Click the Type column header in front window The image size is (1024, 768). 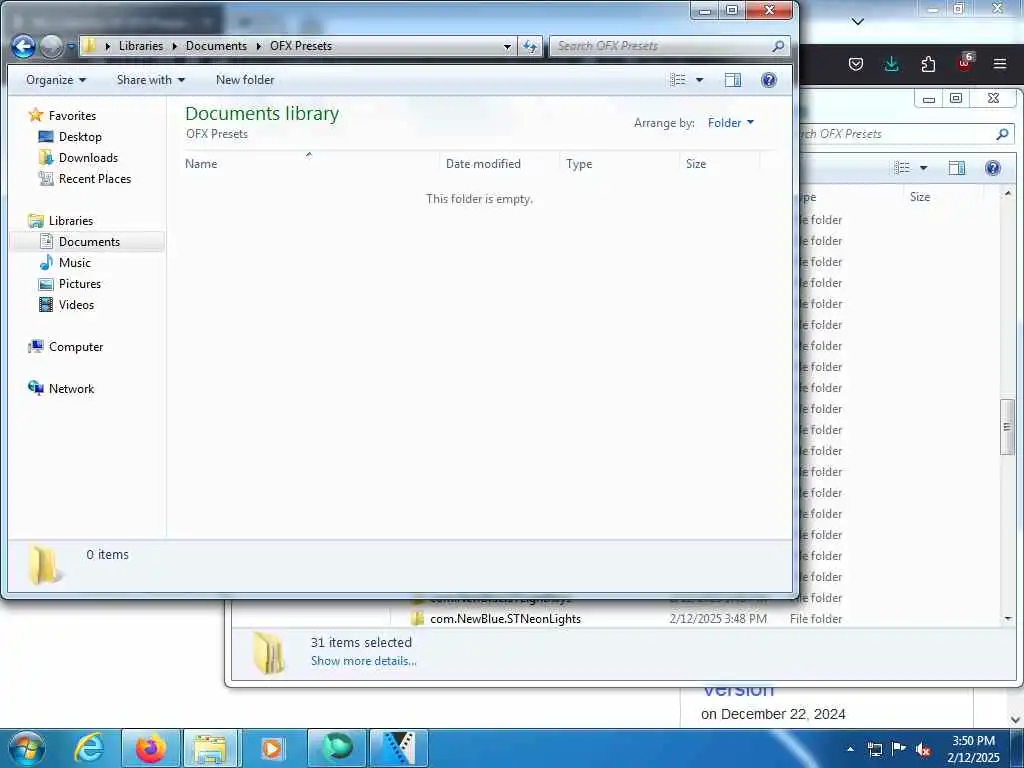(x=619, y=163)
